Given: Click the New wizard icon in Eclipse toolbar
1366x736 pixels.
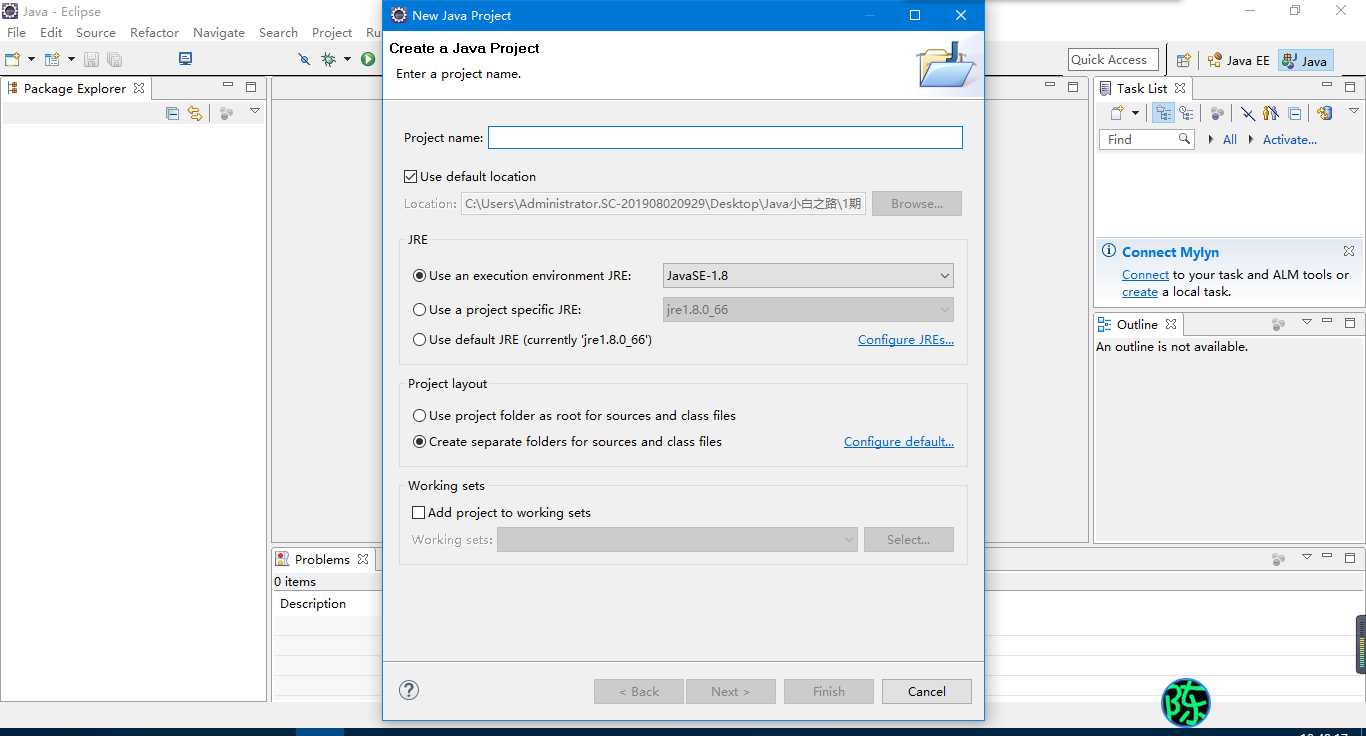Looking at the screenshot, I should [x=13, y=59].
